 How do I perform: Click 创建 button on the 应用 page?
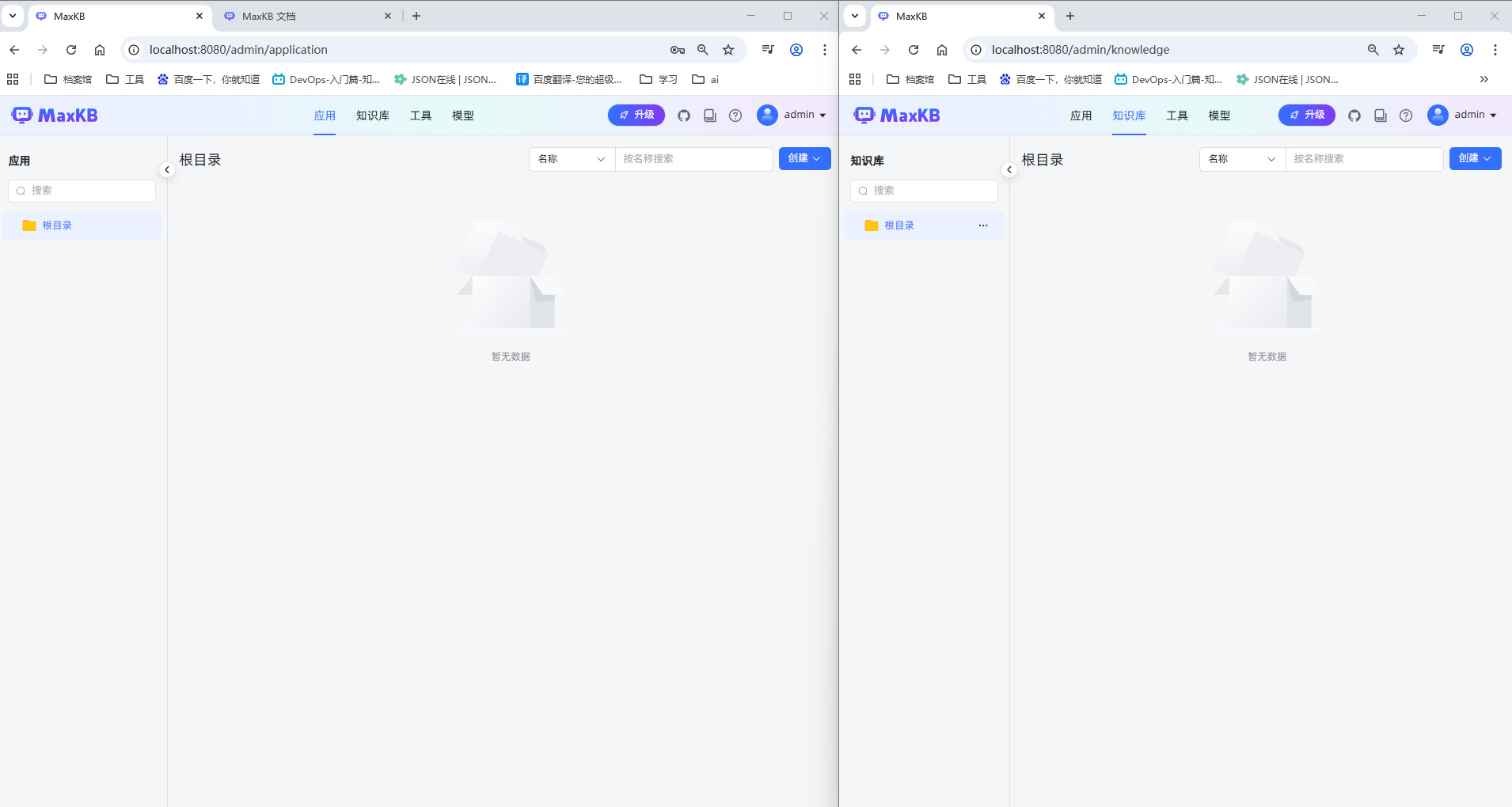pos(804,159)
